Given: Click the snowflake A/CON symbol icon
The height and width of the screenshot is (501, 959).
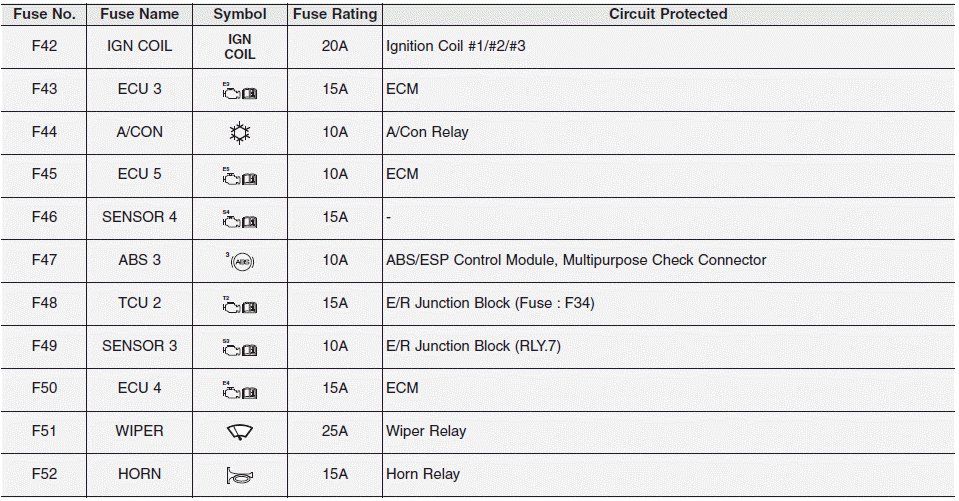Looking at the screenshot, I should [x=240, y=133].
